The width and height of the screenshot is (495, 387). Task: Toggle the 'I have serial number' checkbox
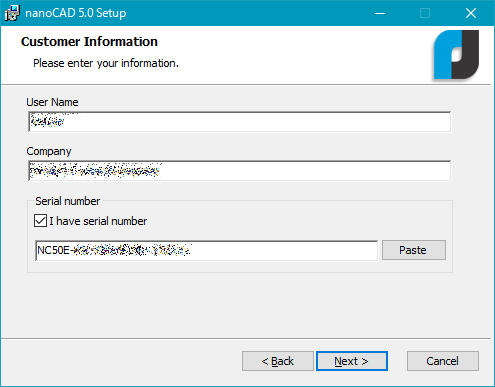(x=40, y=221)
